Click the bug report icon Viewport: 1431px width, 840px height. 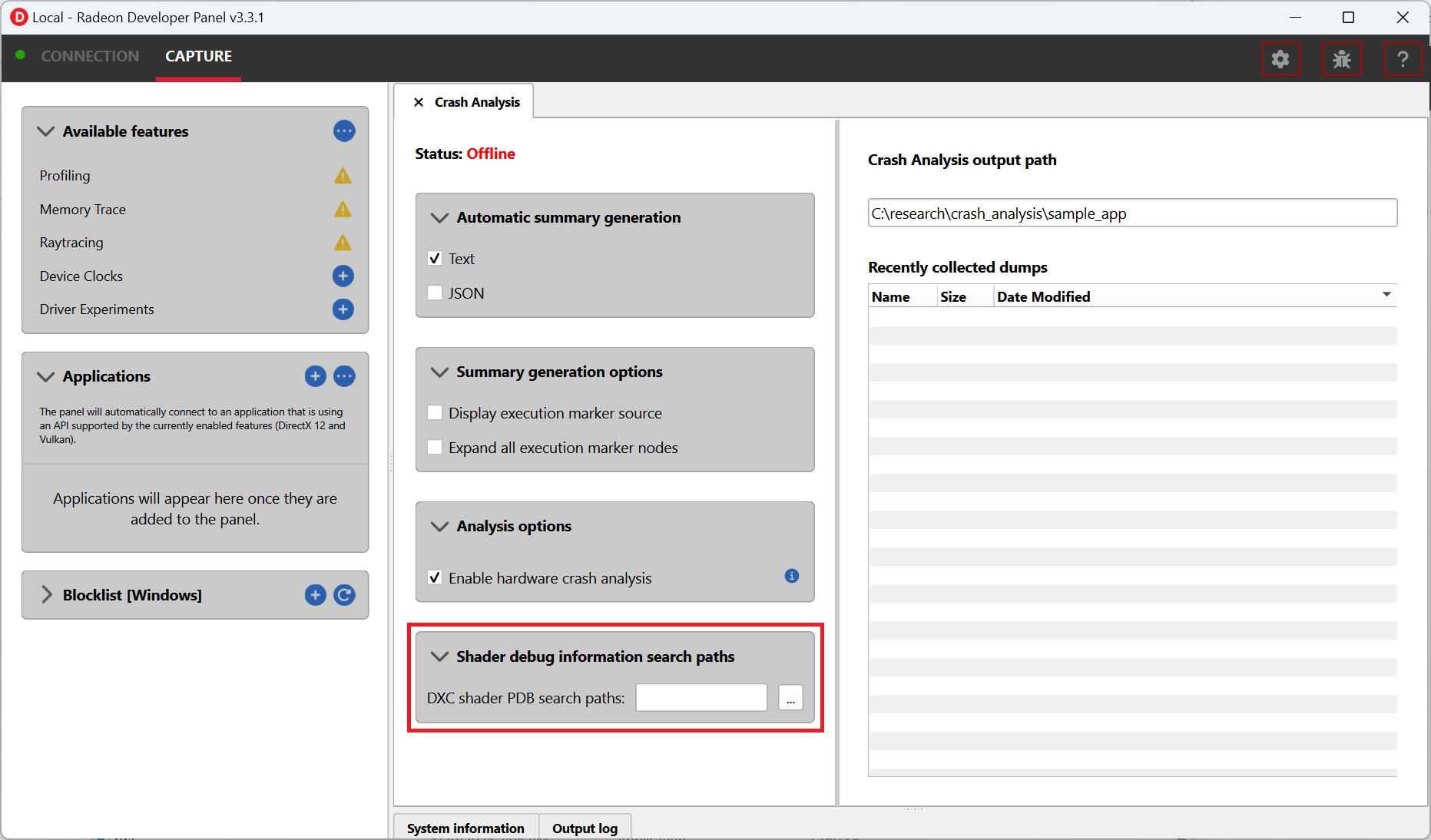pyautogui.click(x=1341, y=59)
